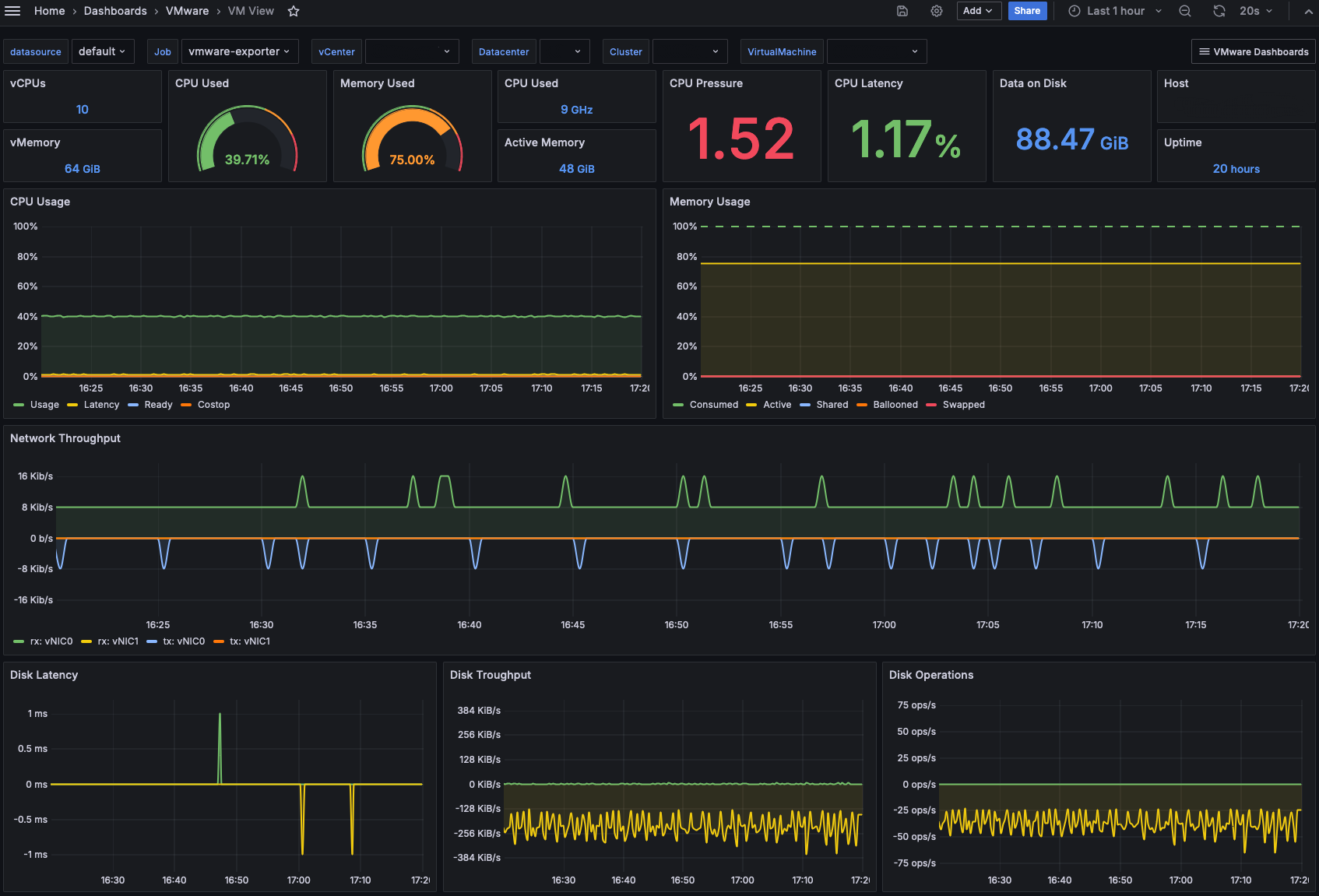Open the hamburger navigation menu
This screenshot has width=1319, height=896.
(12, 11)
